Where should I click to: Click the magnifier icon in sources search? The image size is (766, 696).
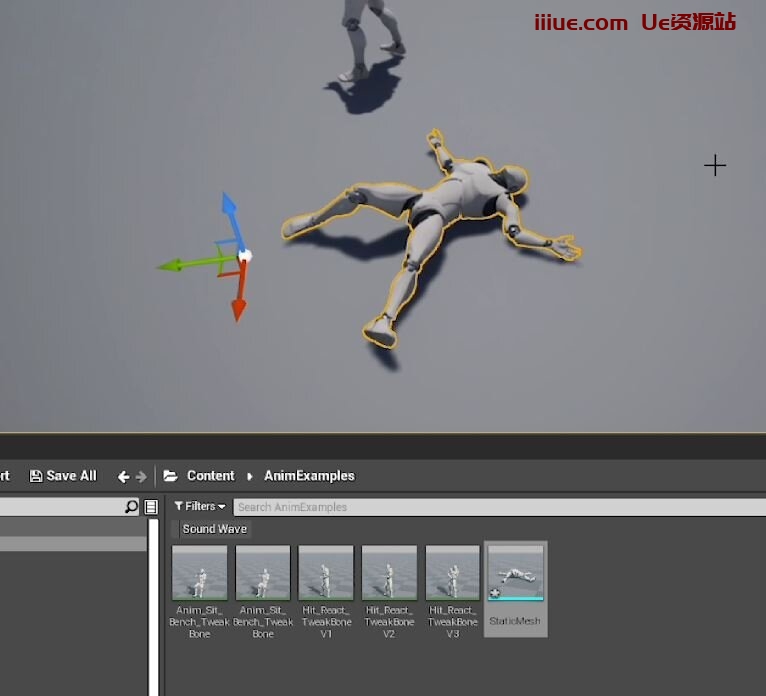(131, 507)
